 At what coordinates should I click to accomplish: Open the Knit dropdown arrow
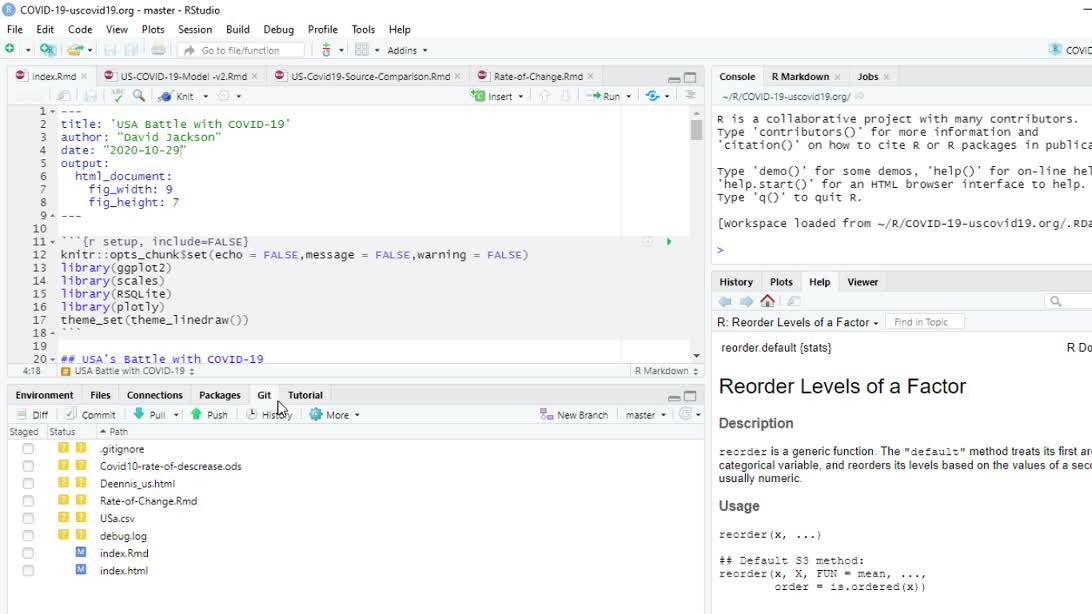tap(205, 97)
